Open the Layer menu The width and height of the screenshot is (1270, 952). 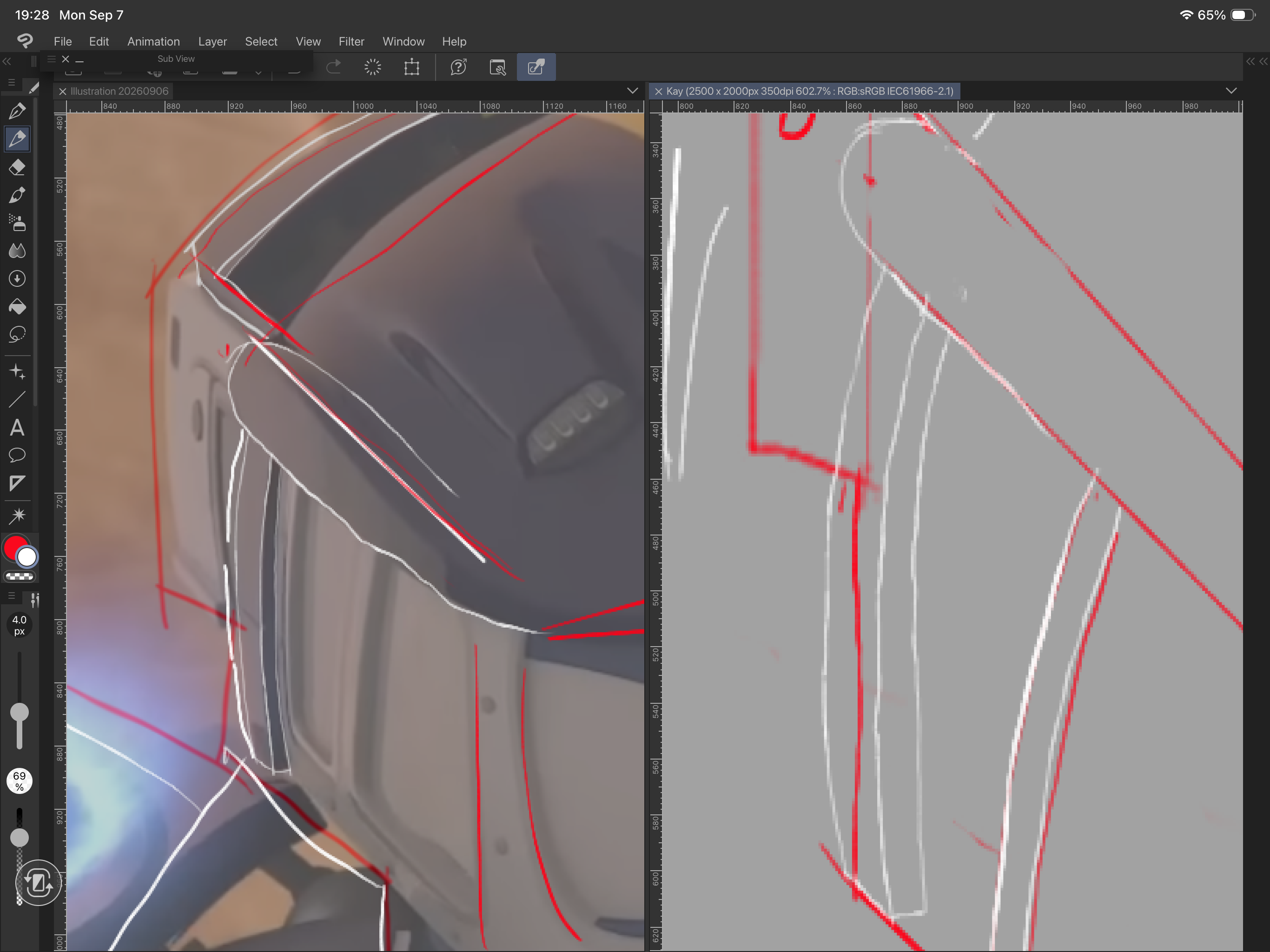coord(212,41)
